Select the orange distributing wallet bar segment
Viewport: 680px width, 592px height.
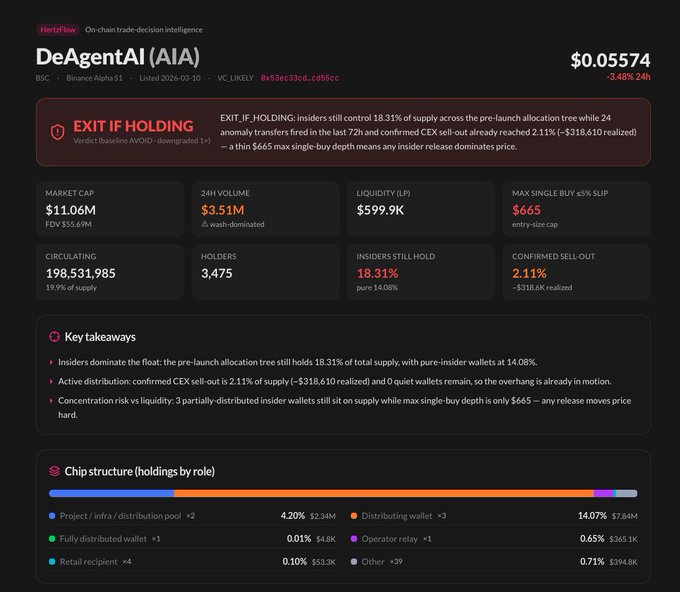coord(384,493)
